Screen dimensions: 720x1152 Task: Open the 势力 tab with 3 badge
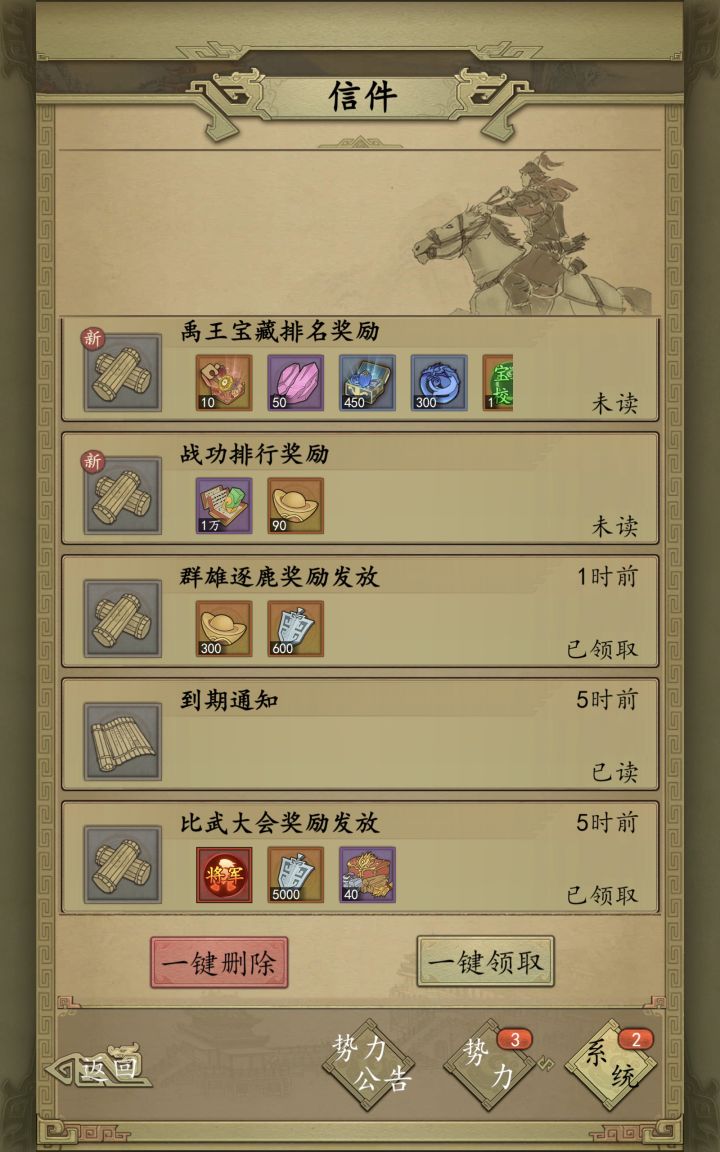tap(490, 1064)
